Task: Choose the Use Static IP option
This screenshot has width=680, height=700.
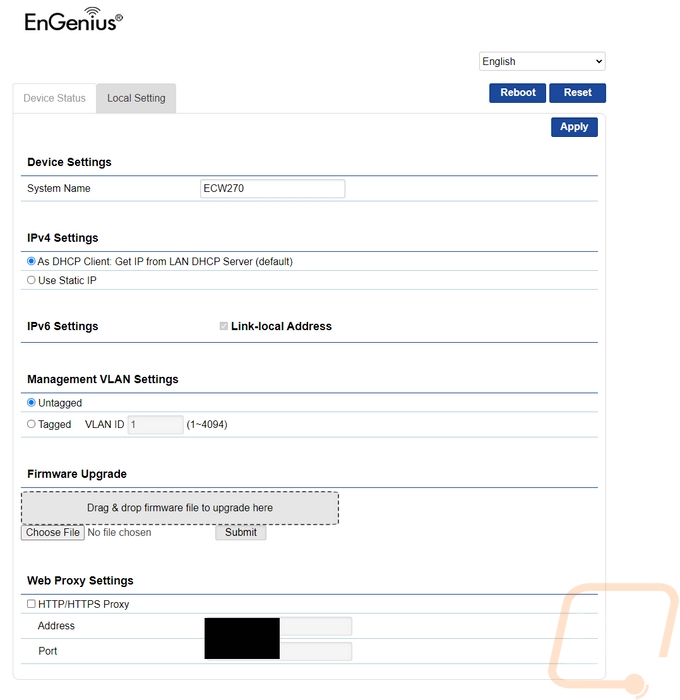Action: (31, 281)
